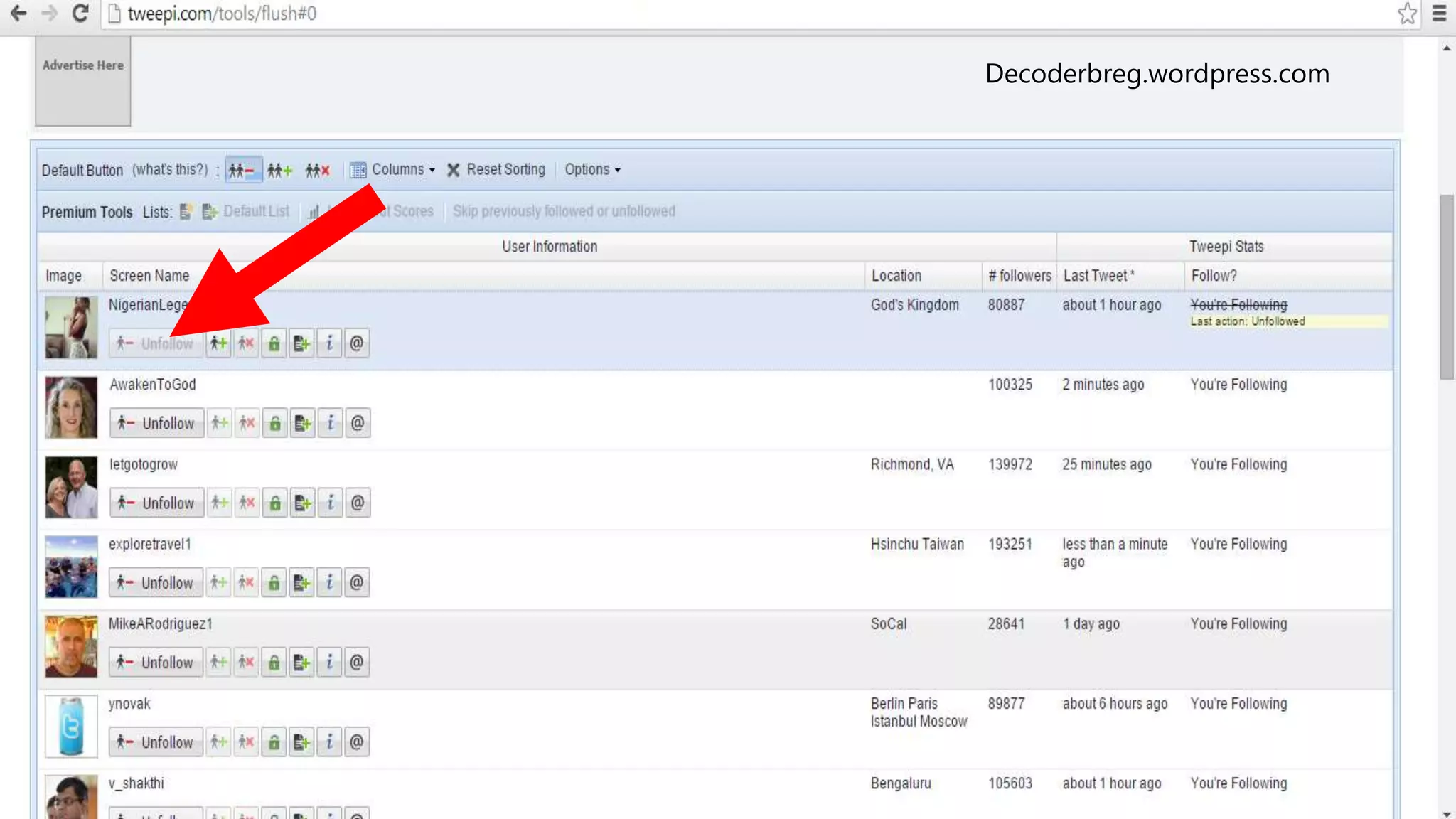Bookmark the page with the star icon

pyautogui.click(x=1407, y=14)
